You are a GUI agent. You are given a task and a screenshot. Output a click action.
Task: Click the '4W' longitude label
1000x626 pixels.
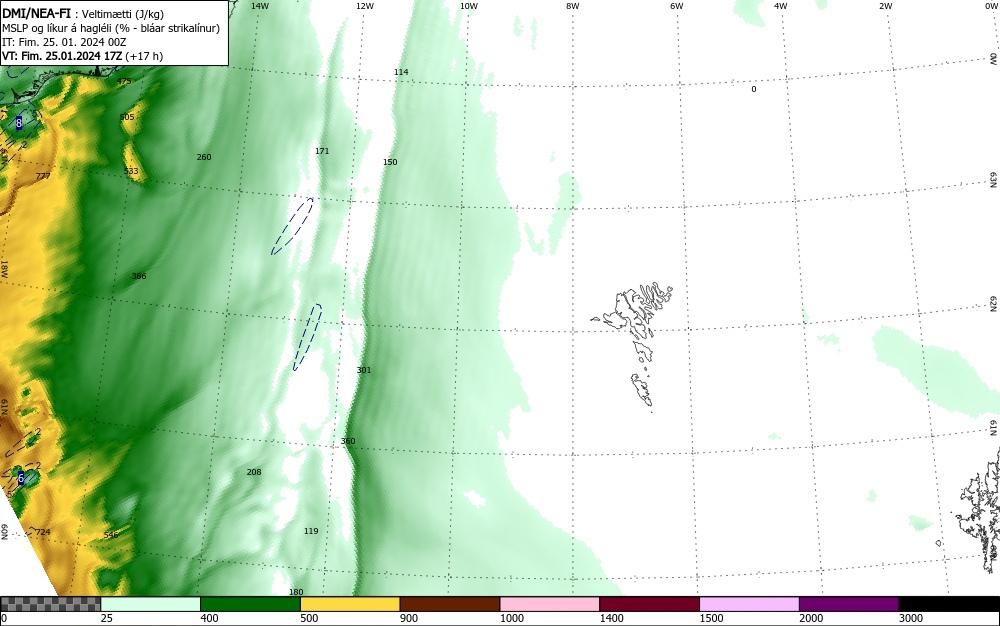[x=781, y=6]
